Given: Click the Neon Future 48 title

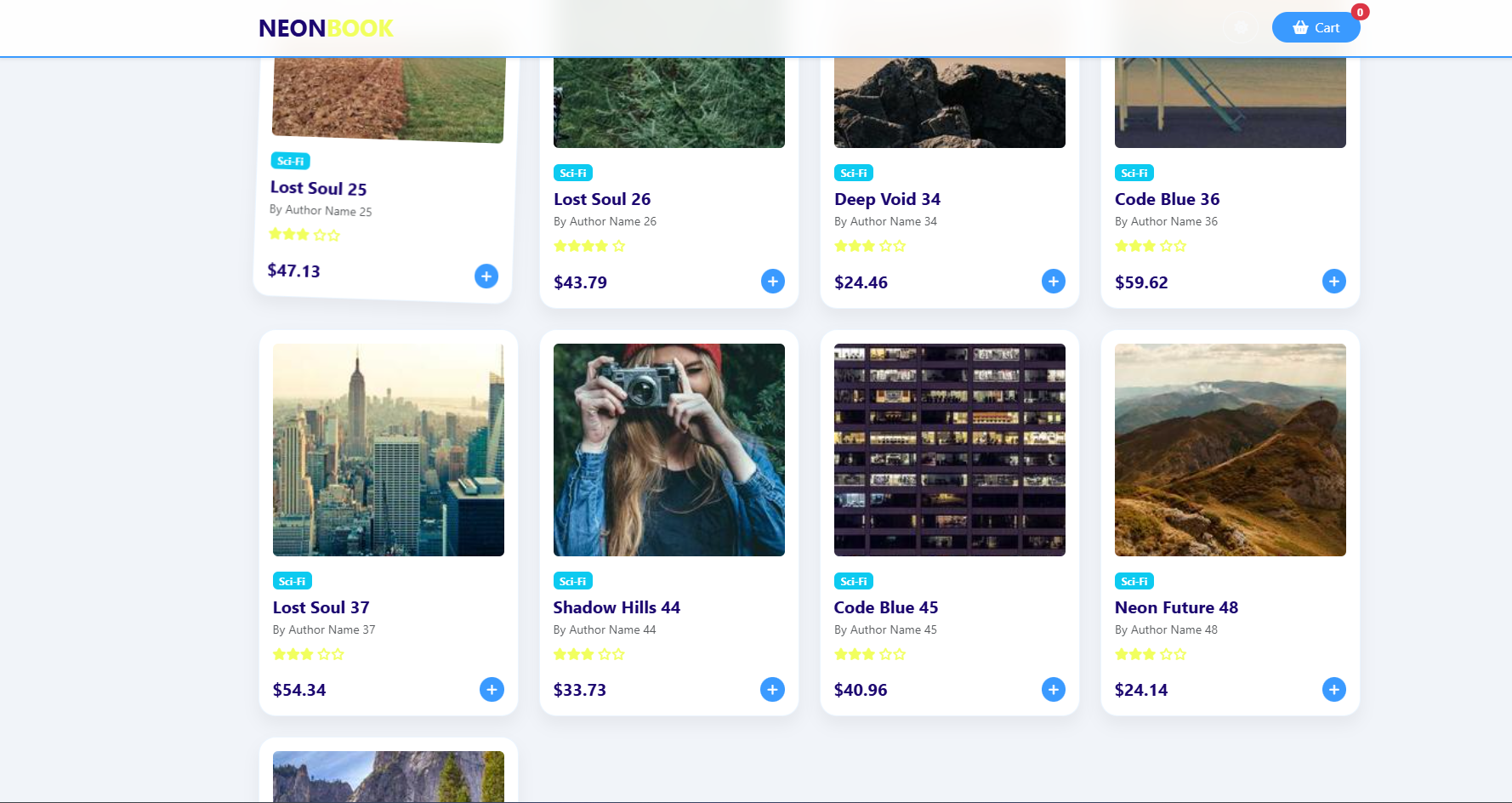Looking at the screenshot, I should click(1176, 607).
